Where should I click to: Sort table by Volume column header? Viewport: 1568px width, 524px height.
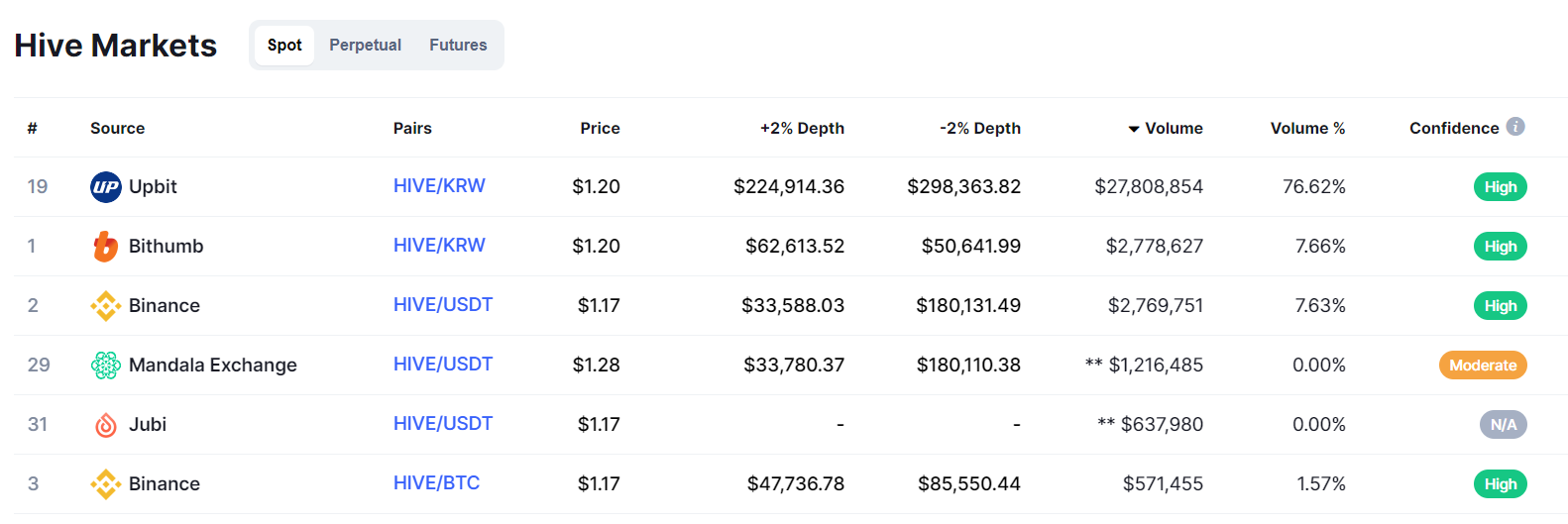tap(1174, 129)
